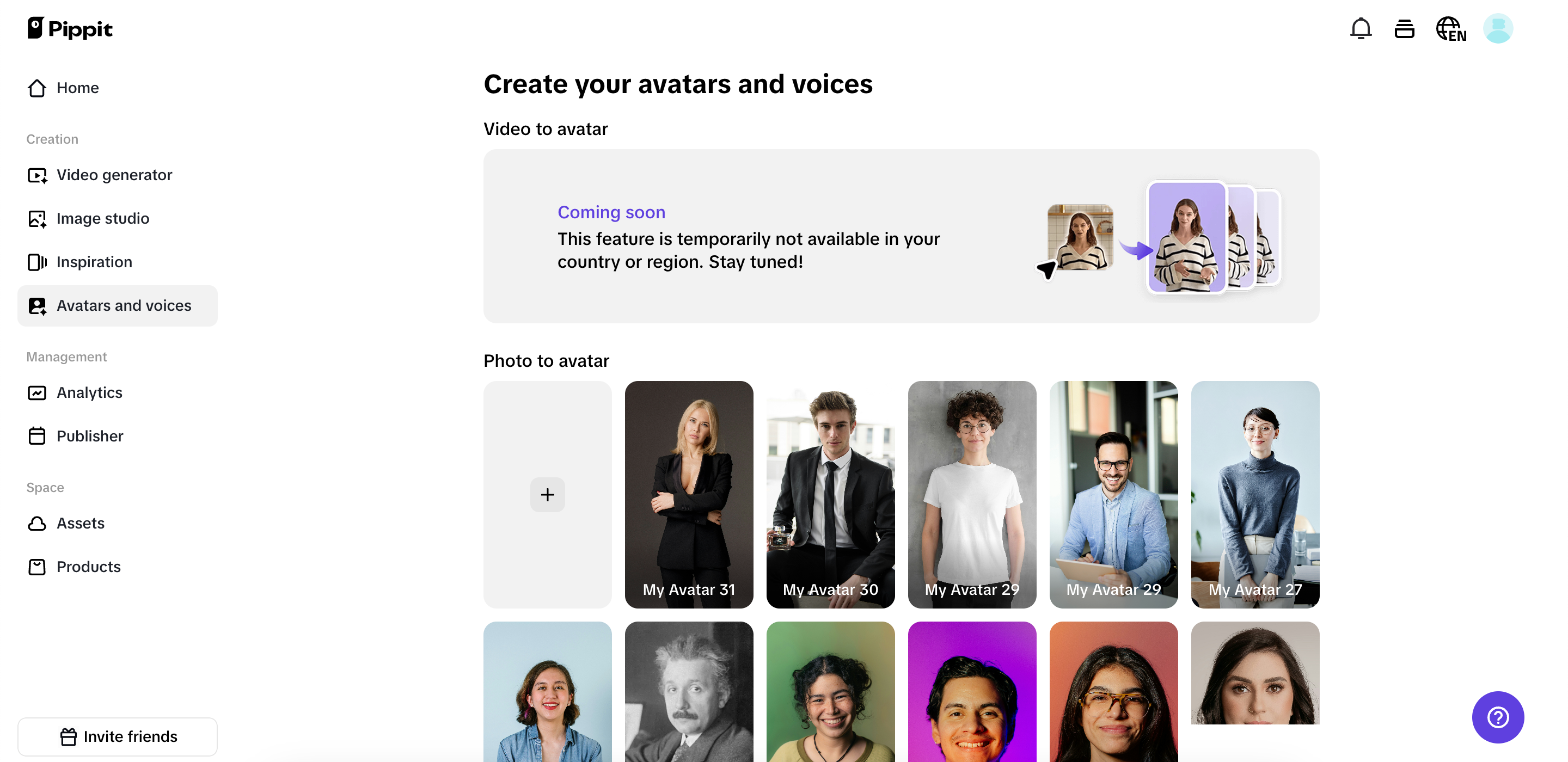1568x762 pixels.
Task: Click the Create your avatars and voices title
Action: tap(678, 84)
